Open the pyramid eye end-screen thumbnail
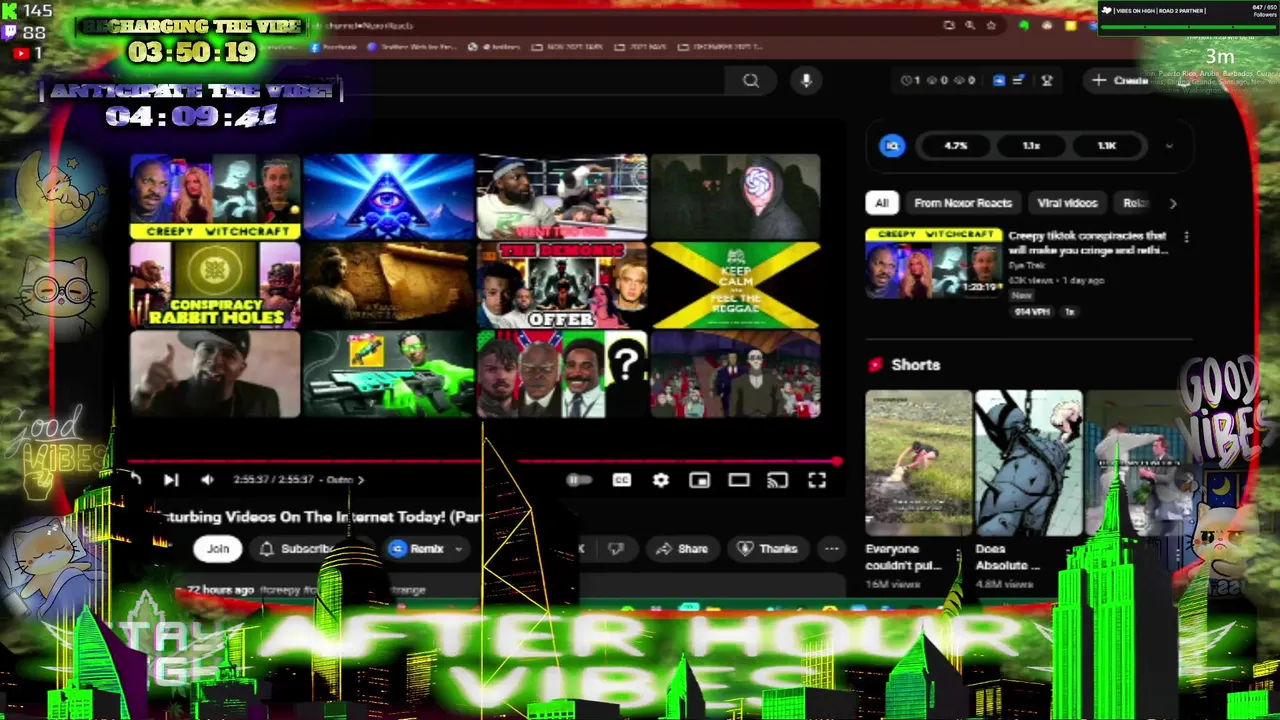Image resolution: width=1280 pixels, height=720 pixels. click(389, 197)
